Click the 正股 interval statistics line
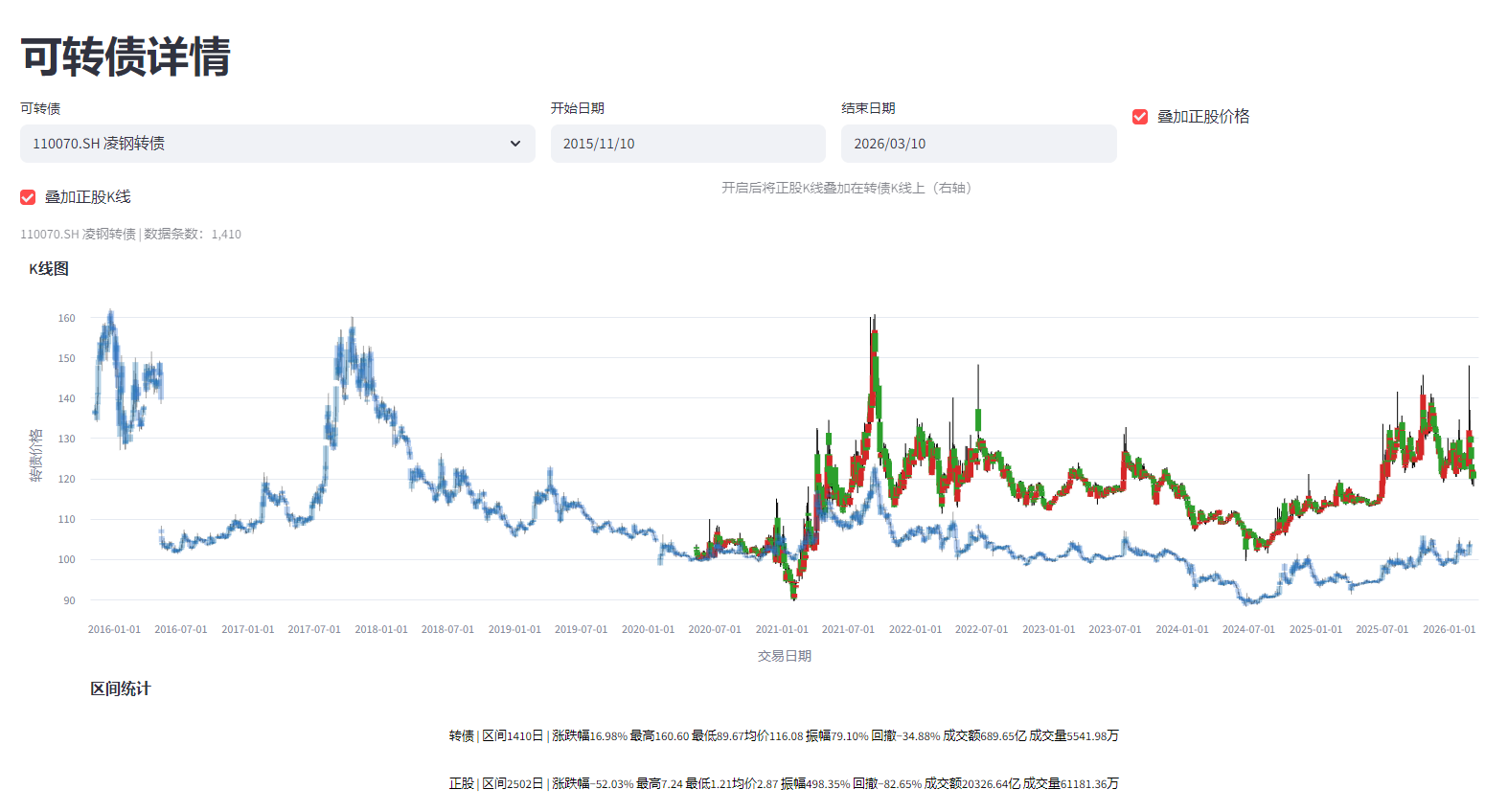This screenshot has width=1485, height=812. coord(784,783)
